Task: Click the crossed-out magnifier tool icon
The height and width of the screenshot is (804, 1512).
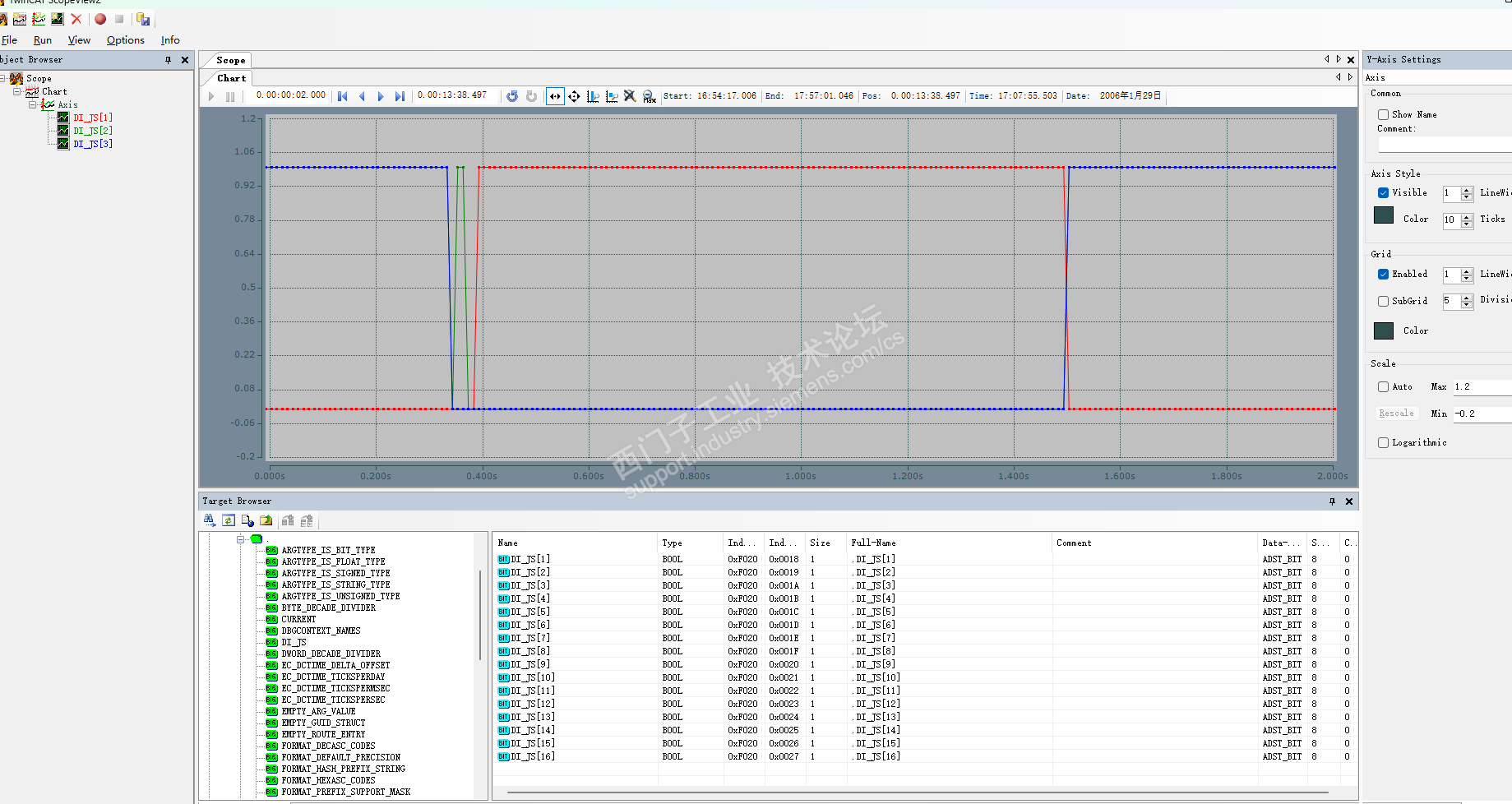Action: tap(630, 96)
